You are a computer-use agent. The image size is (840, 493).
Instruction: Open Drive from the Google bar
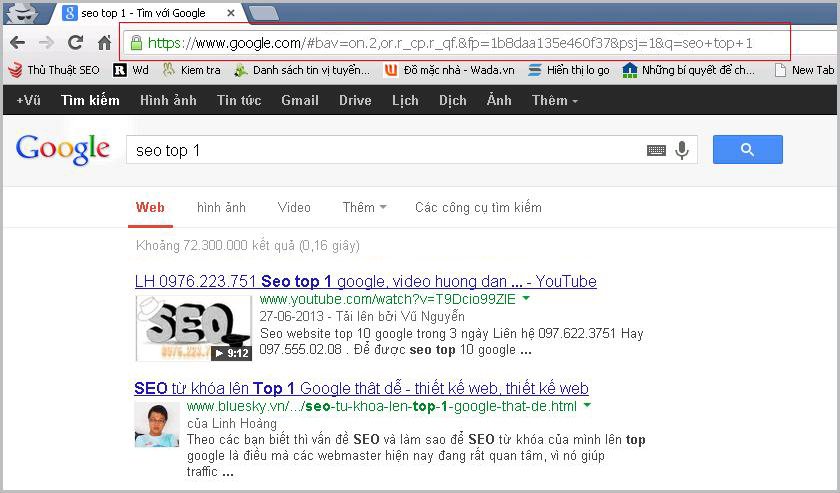point(355,100)
